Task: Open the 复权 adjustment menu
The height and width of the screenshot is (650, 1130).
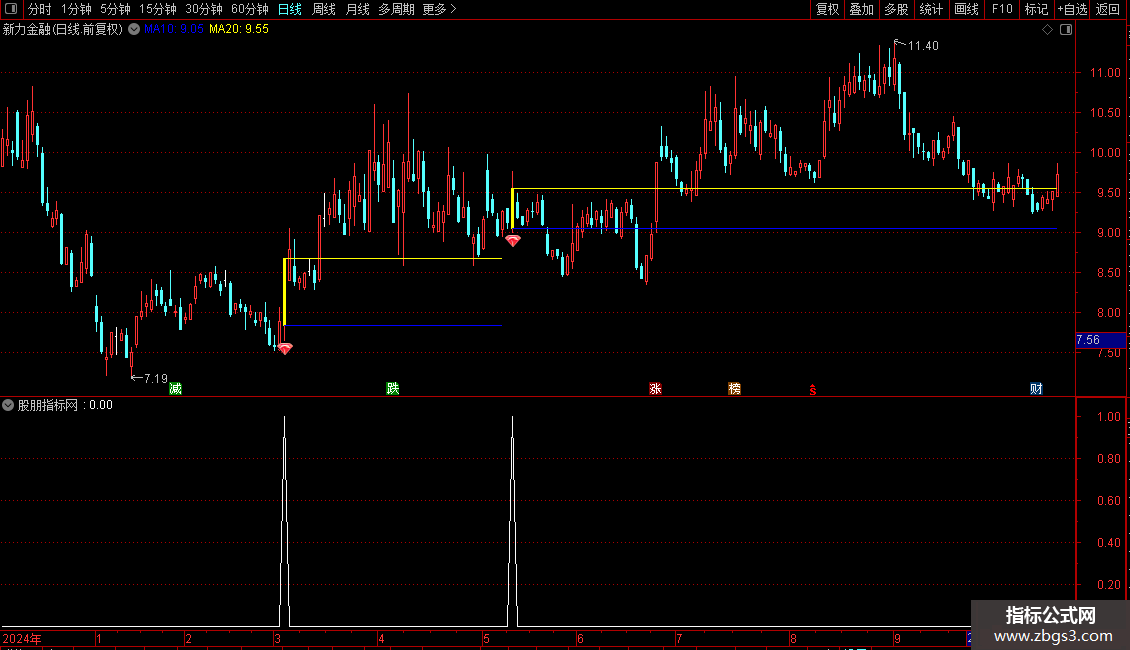Action: (x=827, y=9)
